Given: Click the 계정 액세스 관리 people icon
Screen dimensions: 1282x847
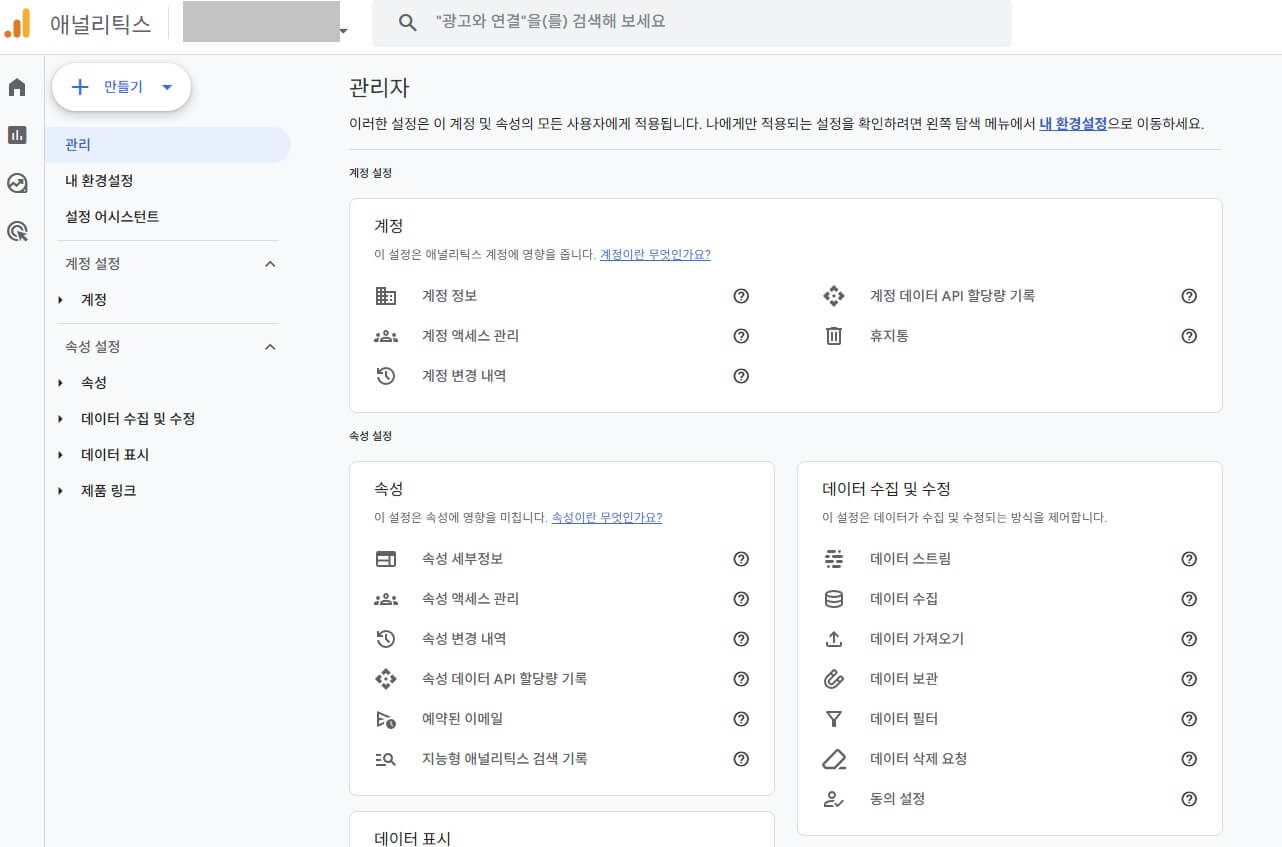Looking at the screenshot, I should point(386,336).
